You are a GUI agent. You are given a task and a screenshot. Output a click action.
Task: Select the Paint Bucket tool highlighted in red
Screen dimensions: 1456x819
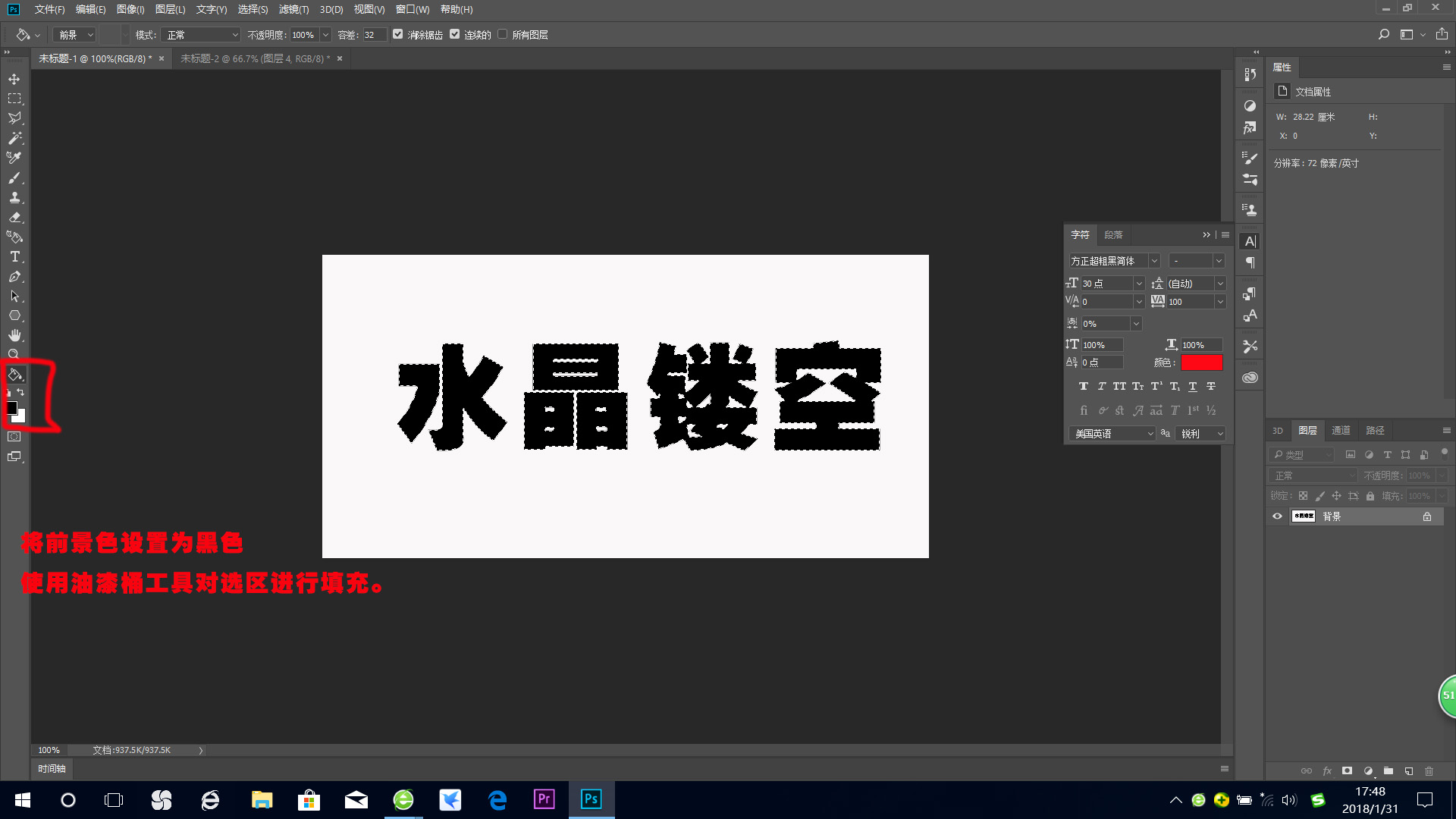(x=14, y=374)
